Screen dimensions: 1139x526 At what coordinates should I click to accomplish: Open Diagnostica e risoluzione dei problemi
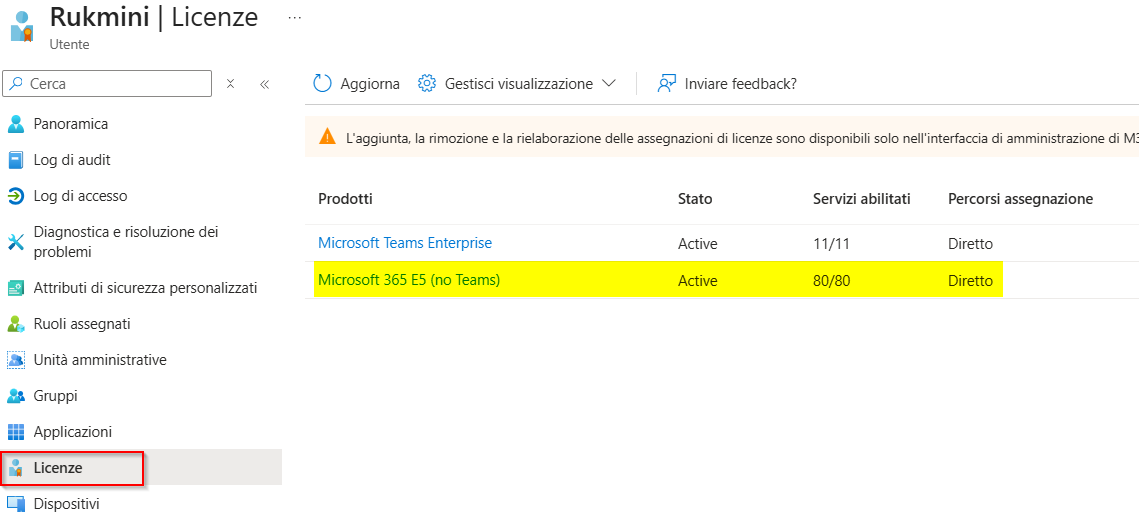point(126,242)
